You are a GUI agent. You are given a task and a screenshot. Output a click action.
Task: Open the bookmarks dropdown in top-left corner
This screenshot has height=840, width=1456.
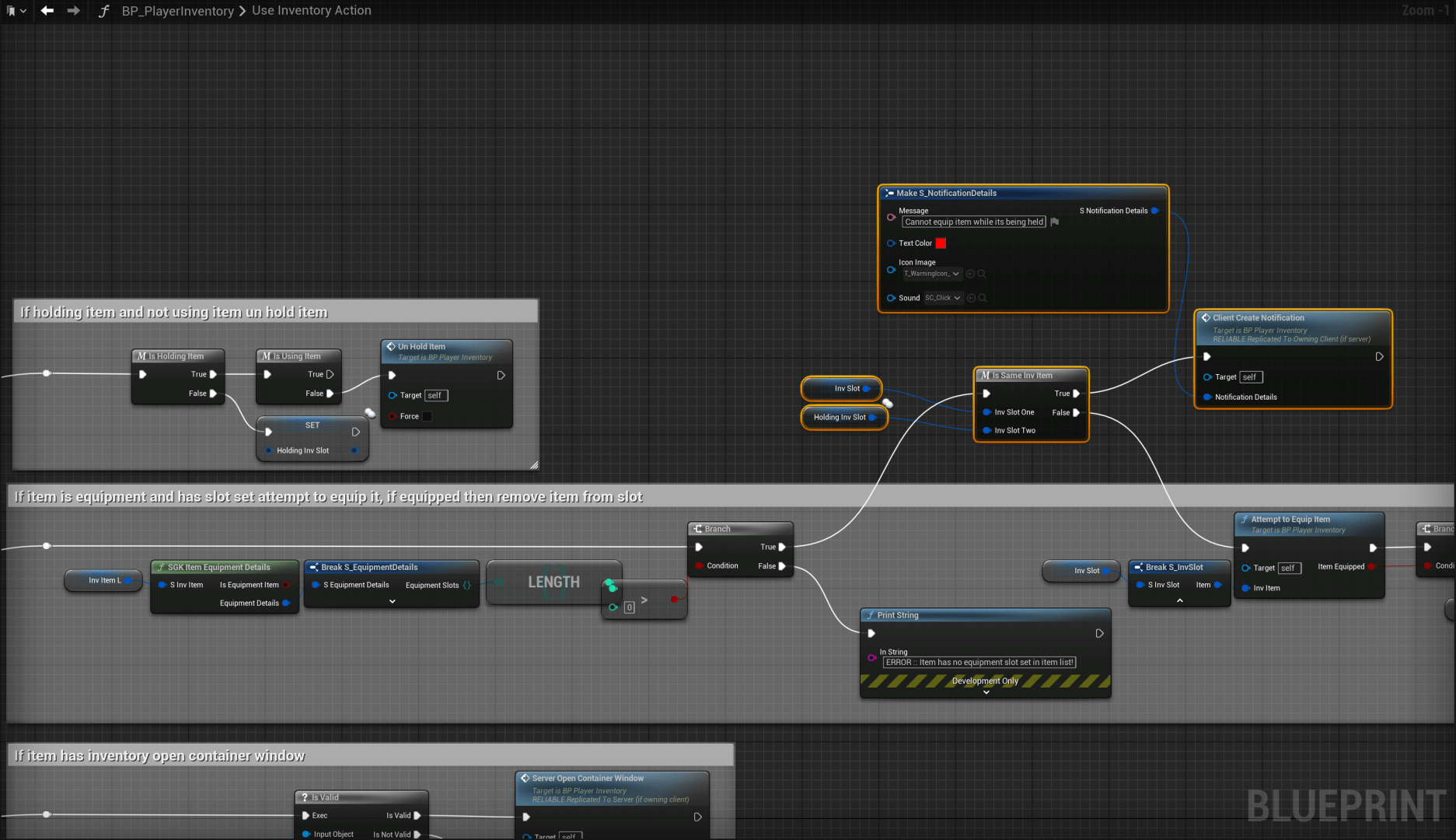pos(16,11)
